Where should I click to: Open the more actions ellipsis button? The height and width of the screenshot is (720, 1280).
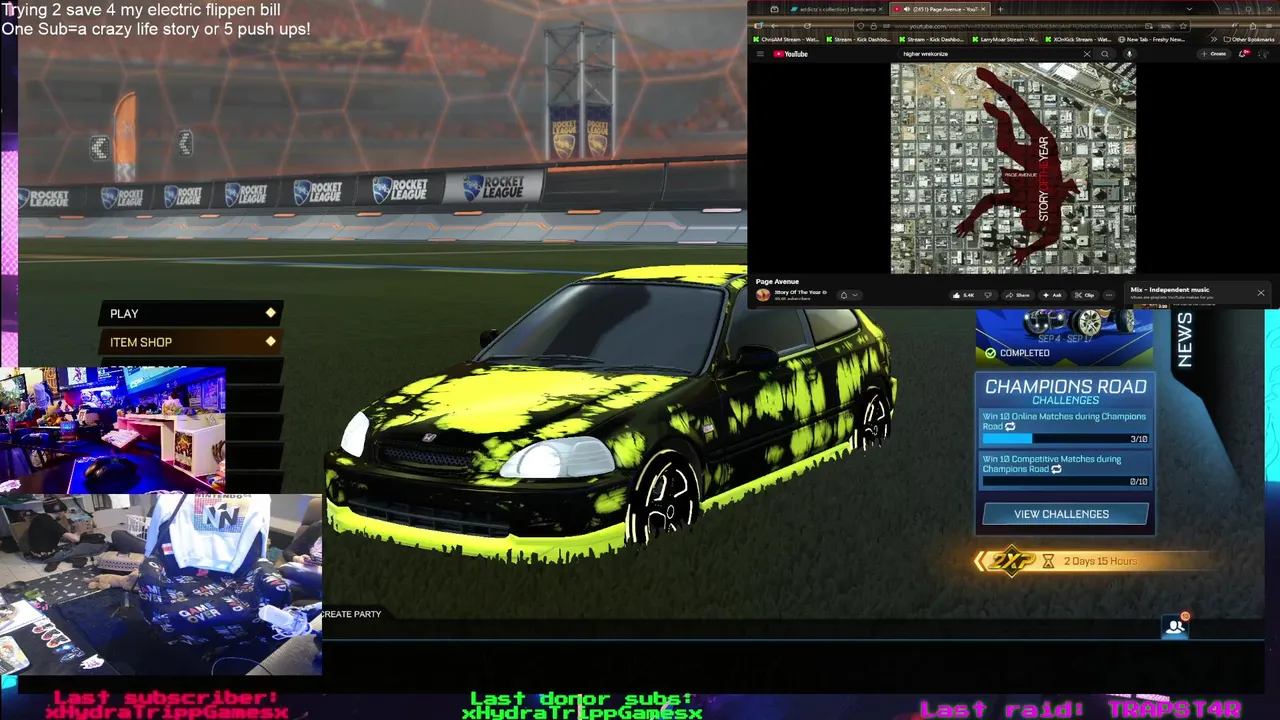pyautogui.click(x=1109, y=295)
